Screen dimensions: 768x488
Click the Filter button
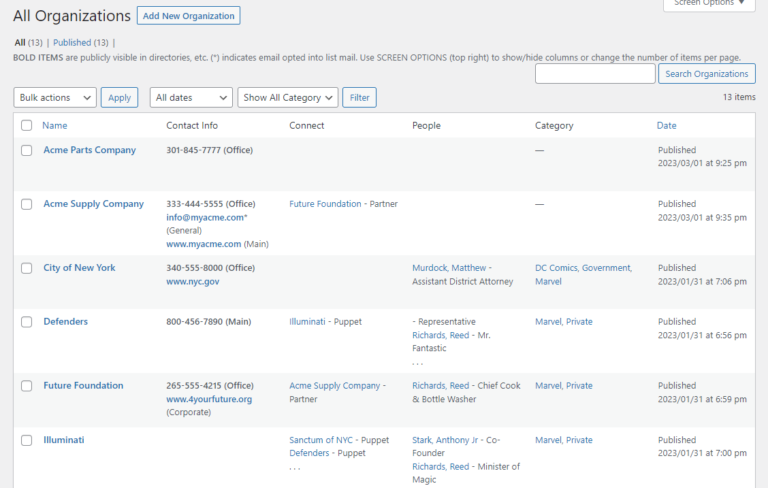(x=359, y=97)
